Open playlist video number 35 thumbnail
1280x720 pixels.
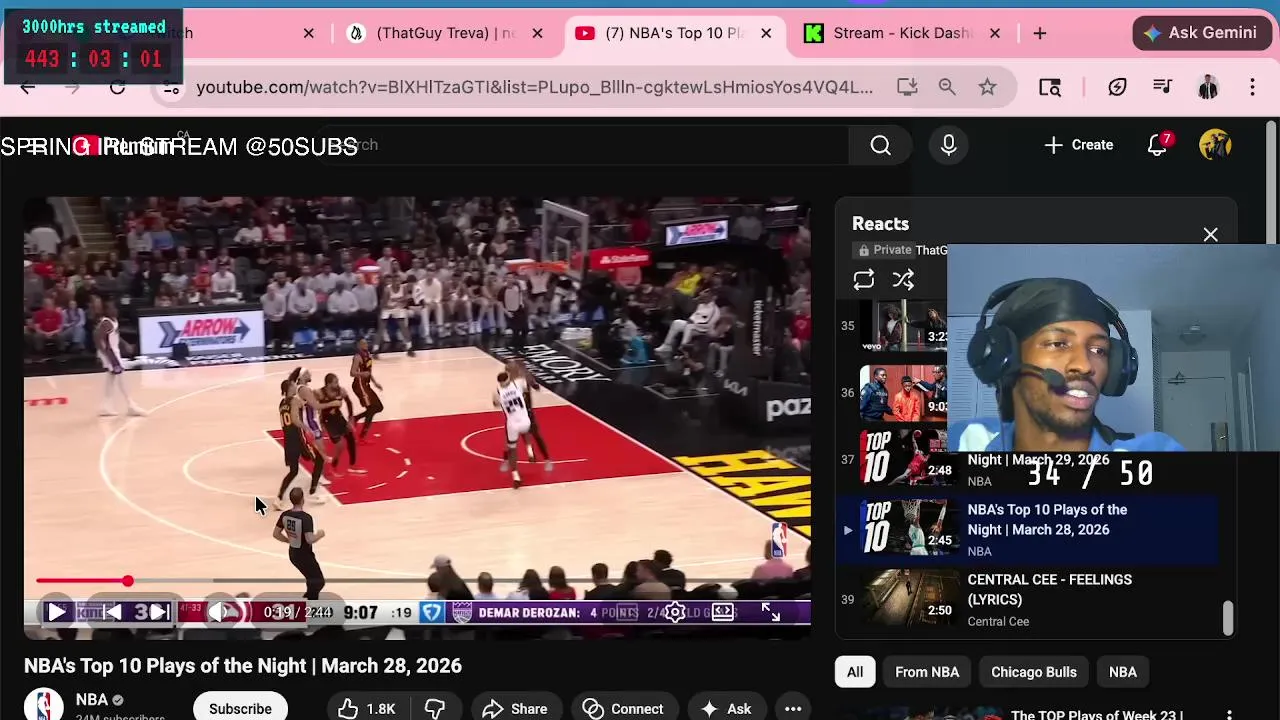903,325
